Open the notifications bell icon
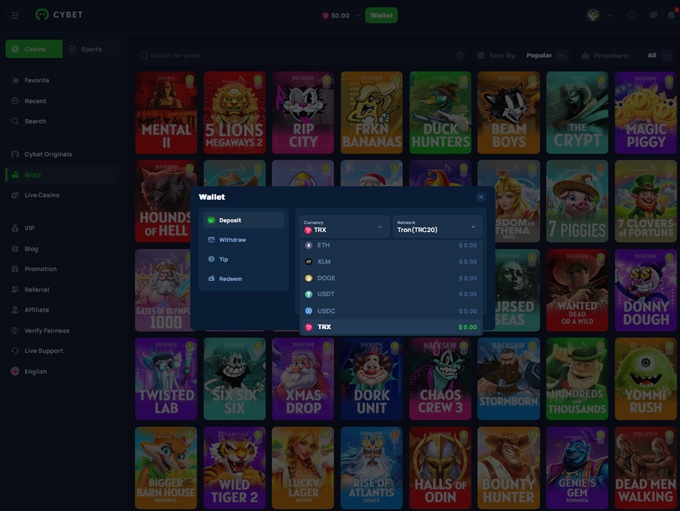 click(672, 15)
